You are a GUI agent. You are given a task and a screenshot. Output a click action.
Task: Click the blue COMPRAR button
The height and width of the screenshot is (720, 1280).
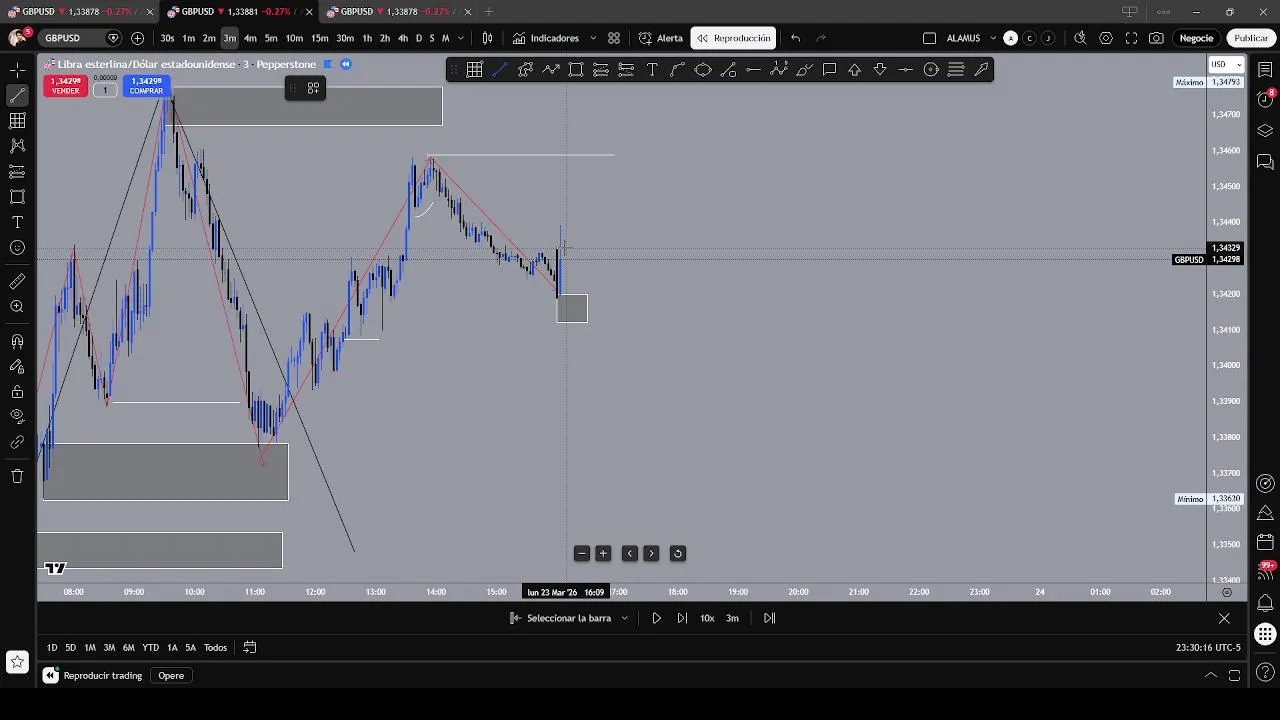146,86
